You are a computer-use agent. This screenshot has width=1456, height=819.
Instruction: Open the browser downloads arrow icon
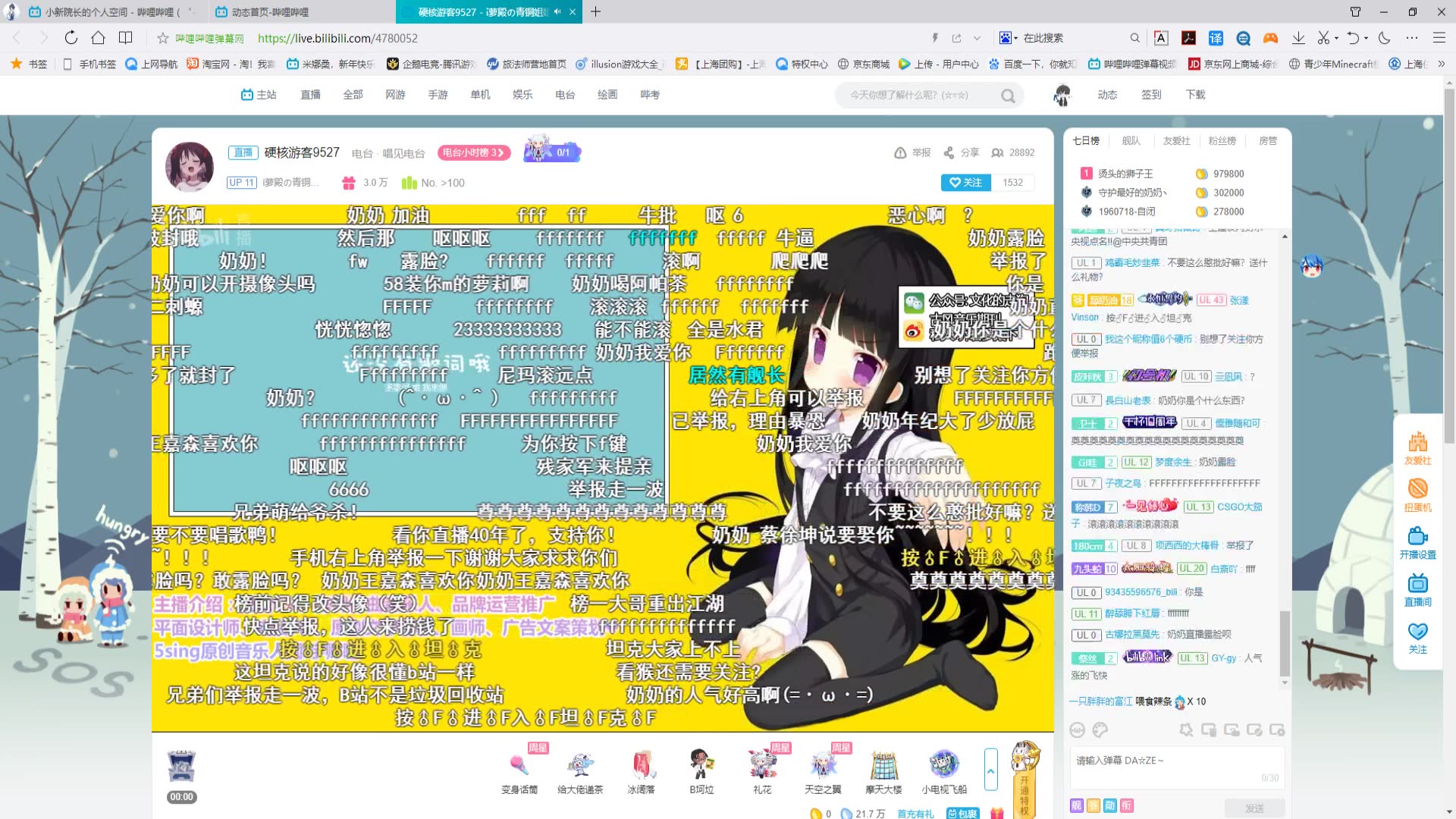tap(1298, 38)
